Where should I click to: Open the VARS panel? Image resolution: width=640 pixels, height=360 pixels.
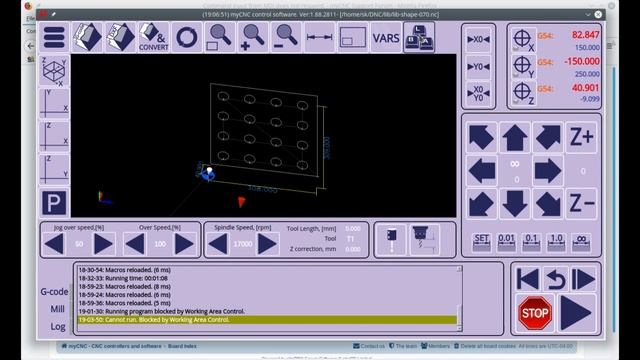tap(386, 38)
